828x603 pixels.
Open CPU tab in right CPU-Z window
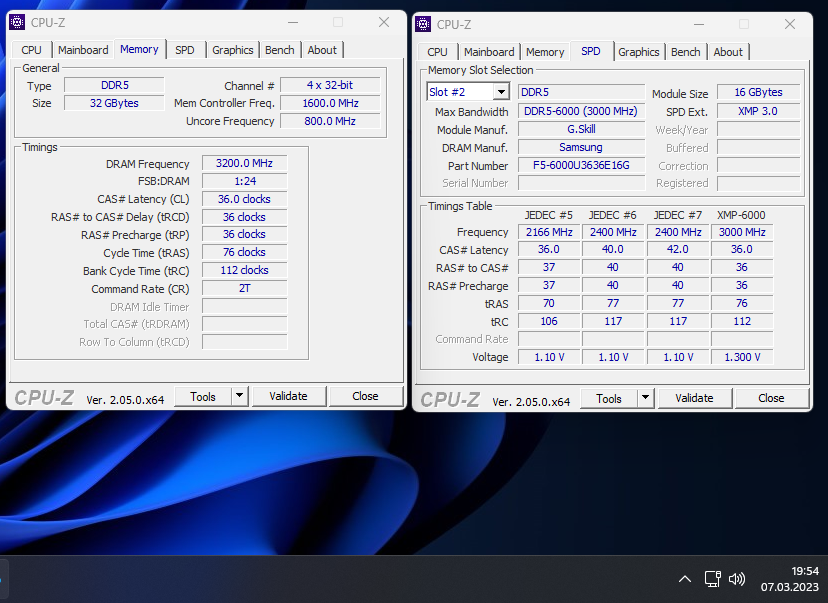tap(437, 52)
